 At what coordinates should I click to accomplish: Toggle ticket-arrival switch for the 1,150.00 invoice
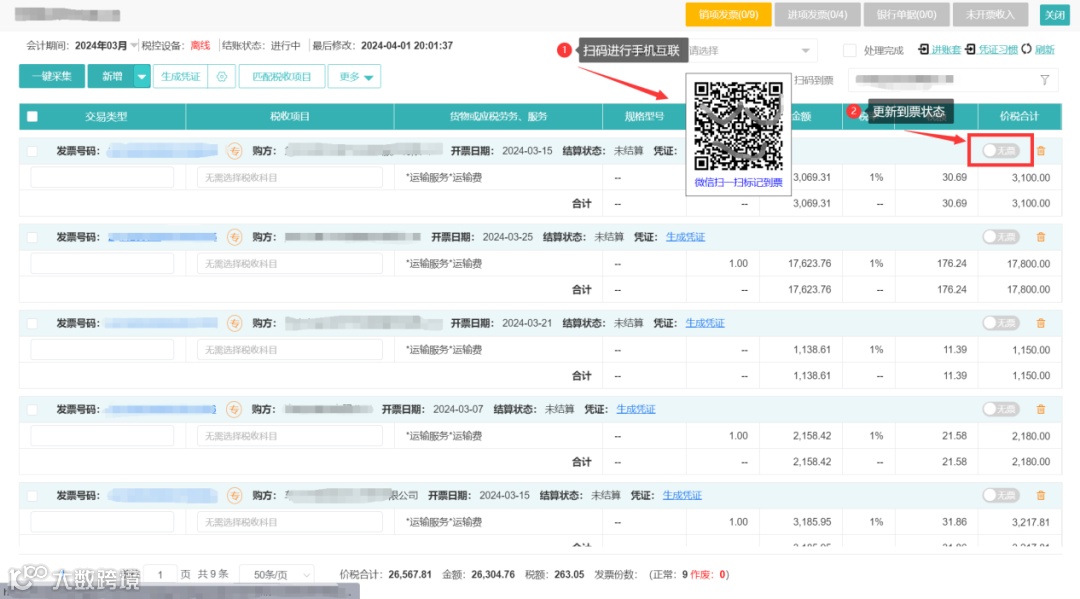coord(1001,323)
